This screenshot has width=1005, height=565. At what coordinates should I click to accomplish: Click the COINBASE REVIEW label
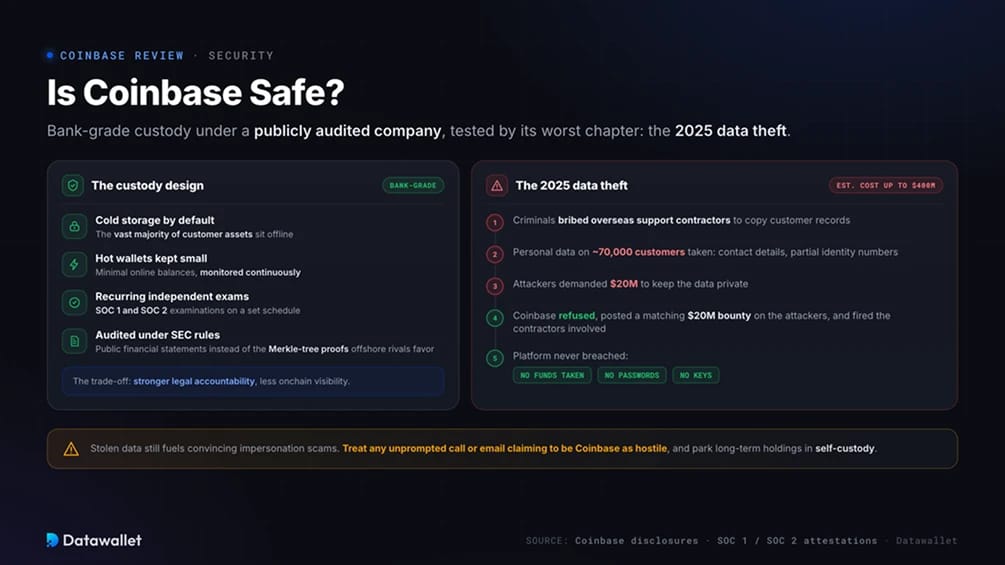click(x=122, y=56)
